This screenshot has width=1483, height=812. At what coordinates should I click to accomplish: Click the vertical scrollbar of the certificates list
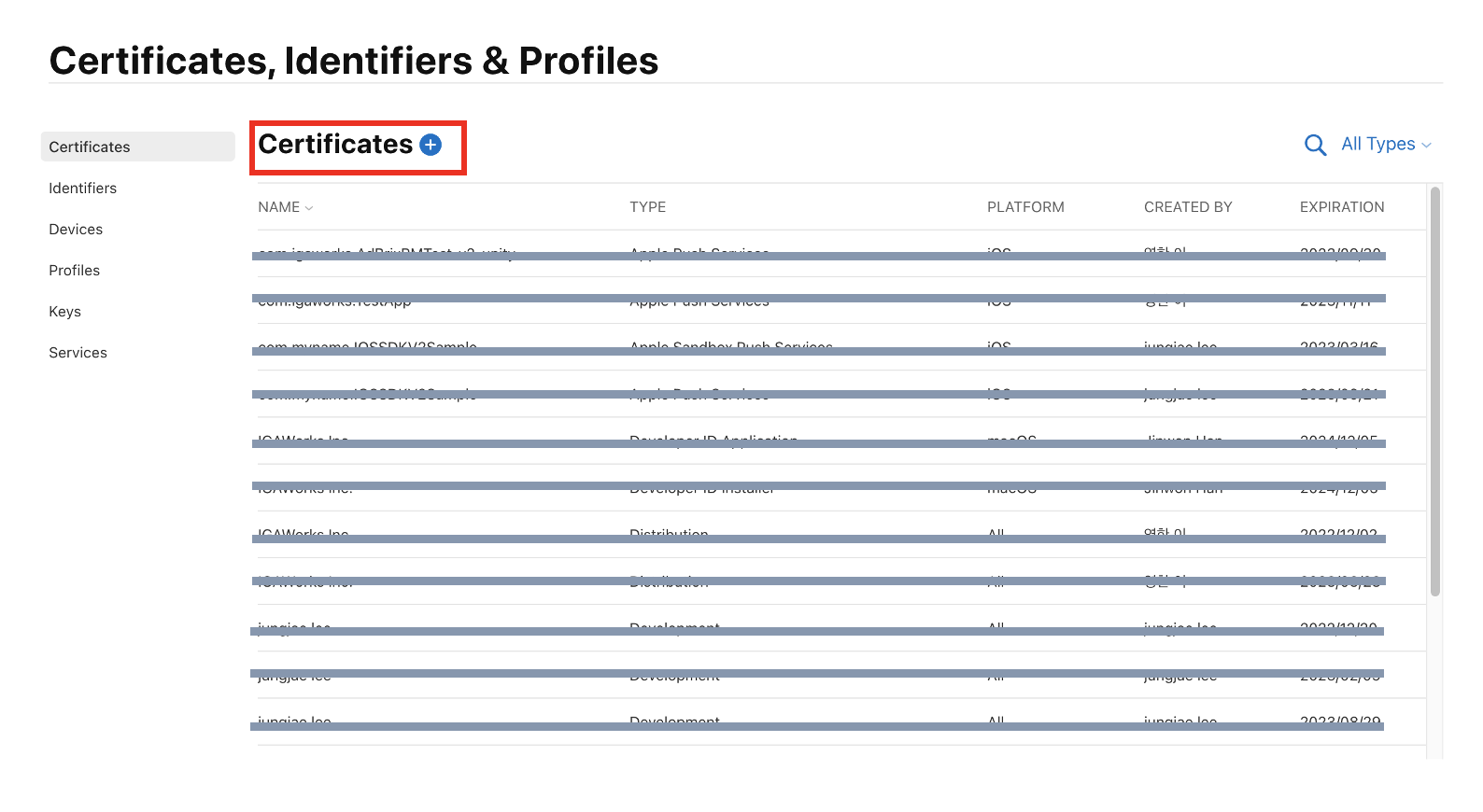coord(1435,392)
